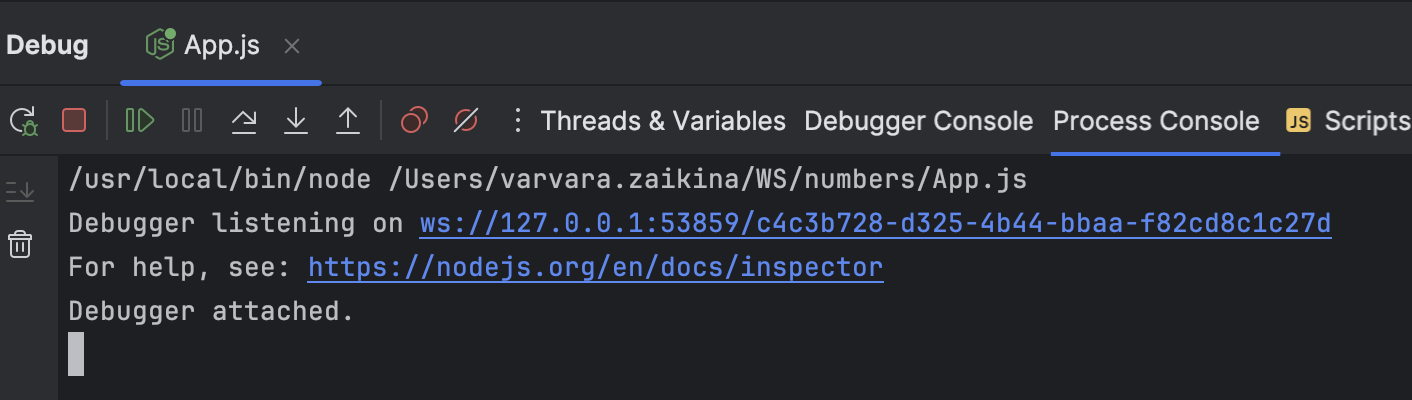The width and height of the screenshot is (1412, 400).
Task: Resume program execution
Action: [140, 122]
